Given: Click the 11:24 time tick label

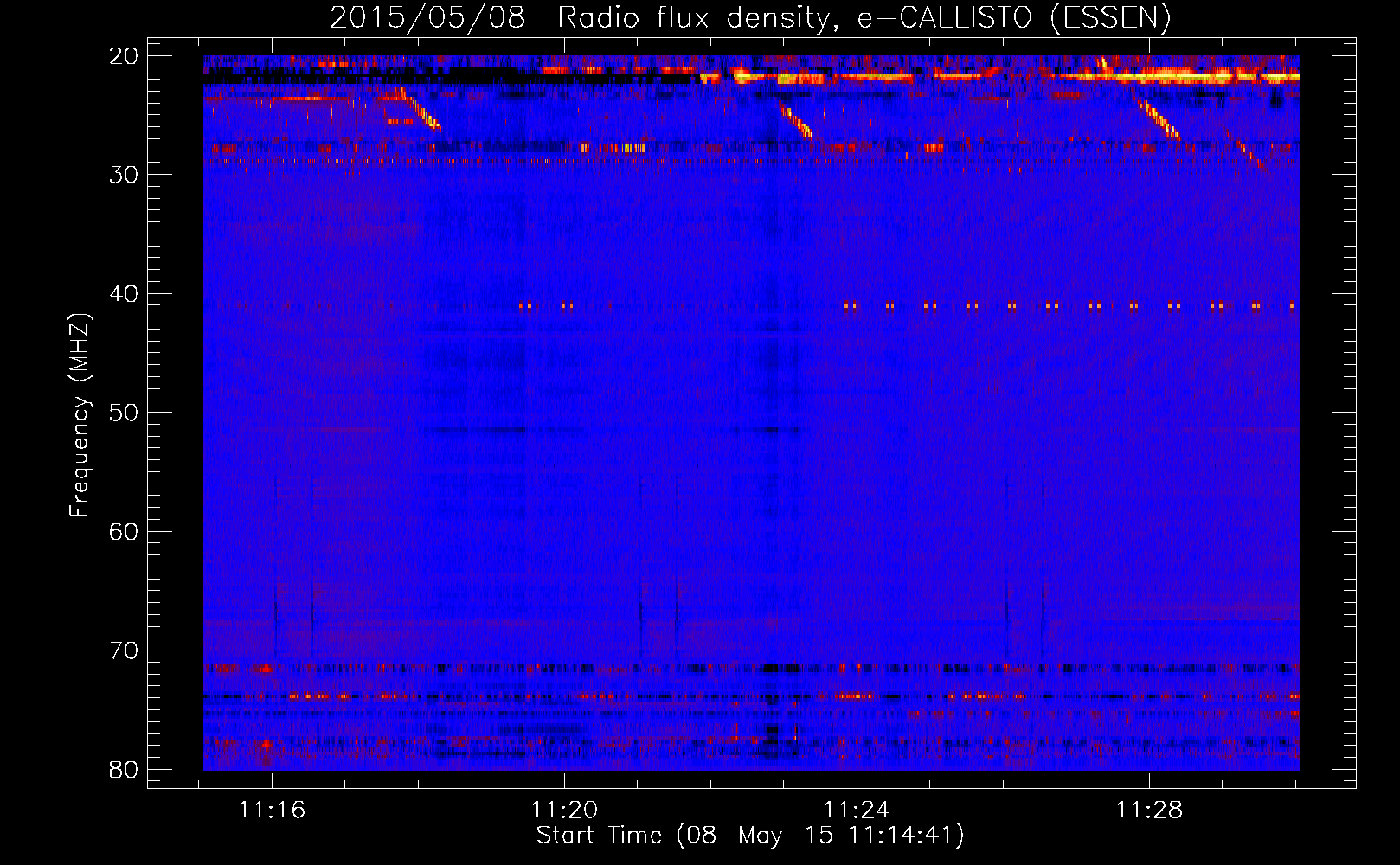Looking at the screenshot, I should pyautogui.click(x=857, y=811).
